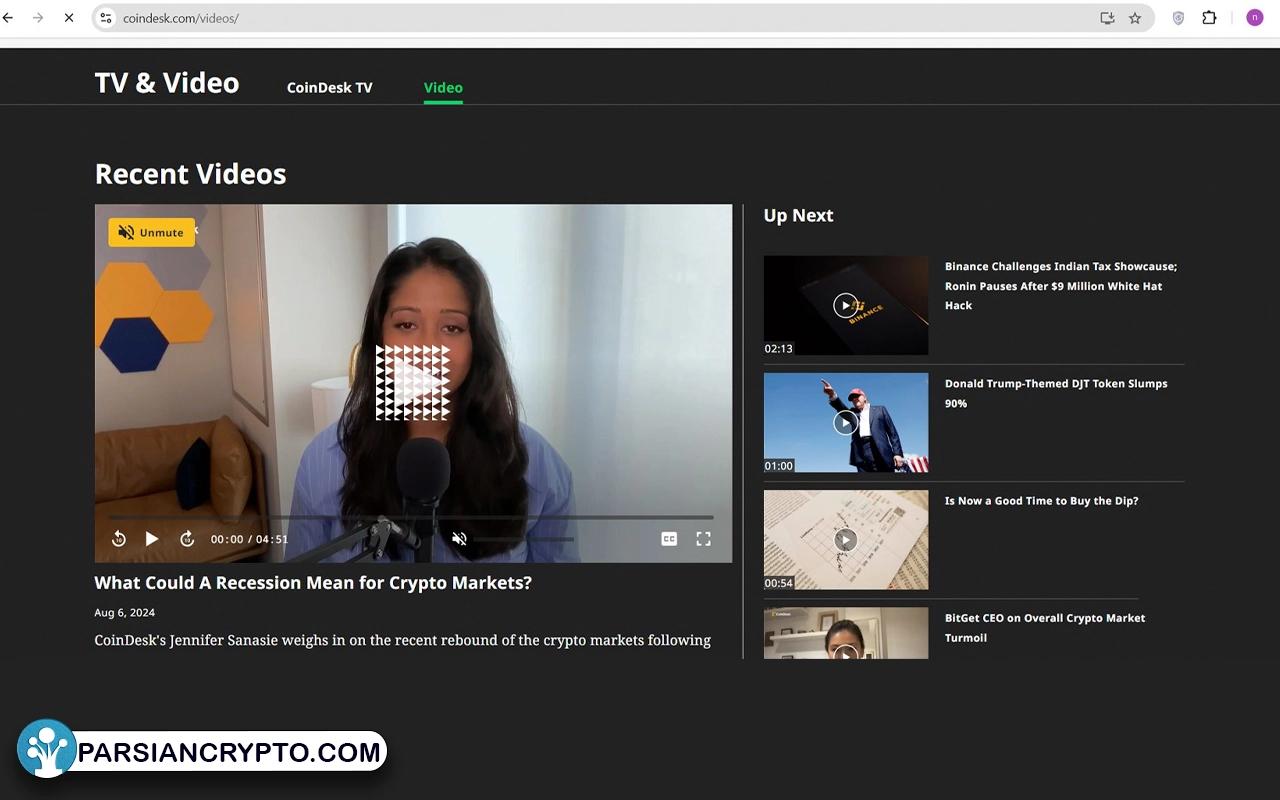Screen dimensions: 1280x800
Task: Skip forward 10 seconds in the player
Action: [x=187, y=539]
